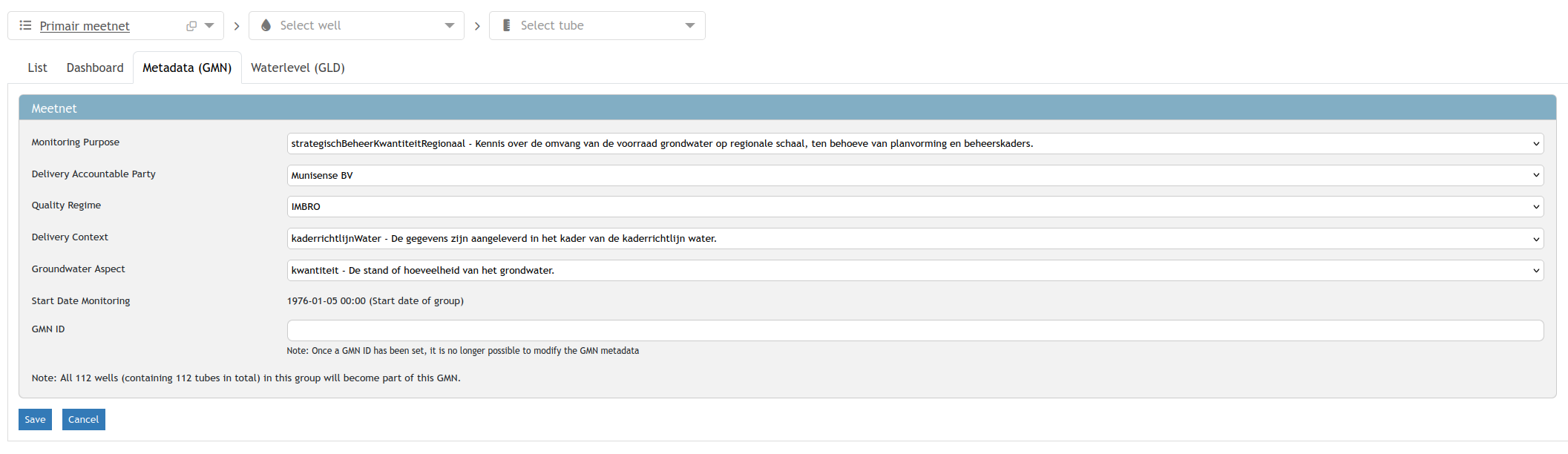The height and width of the screenshot is (454, 1568).
Task: Switch to the Dashboard tab
Action: tap(95, 68)
